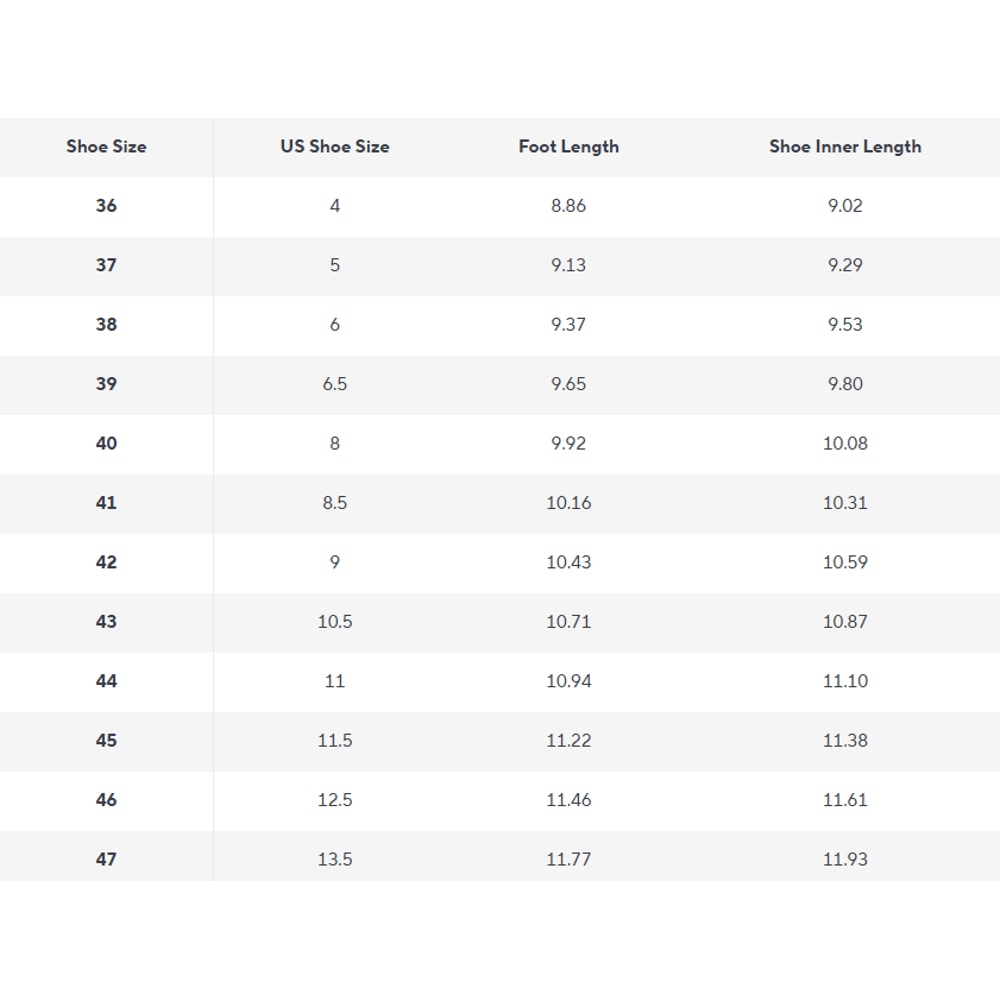Select shoe size 47 row label

106,859
